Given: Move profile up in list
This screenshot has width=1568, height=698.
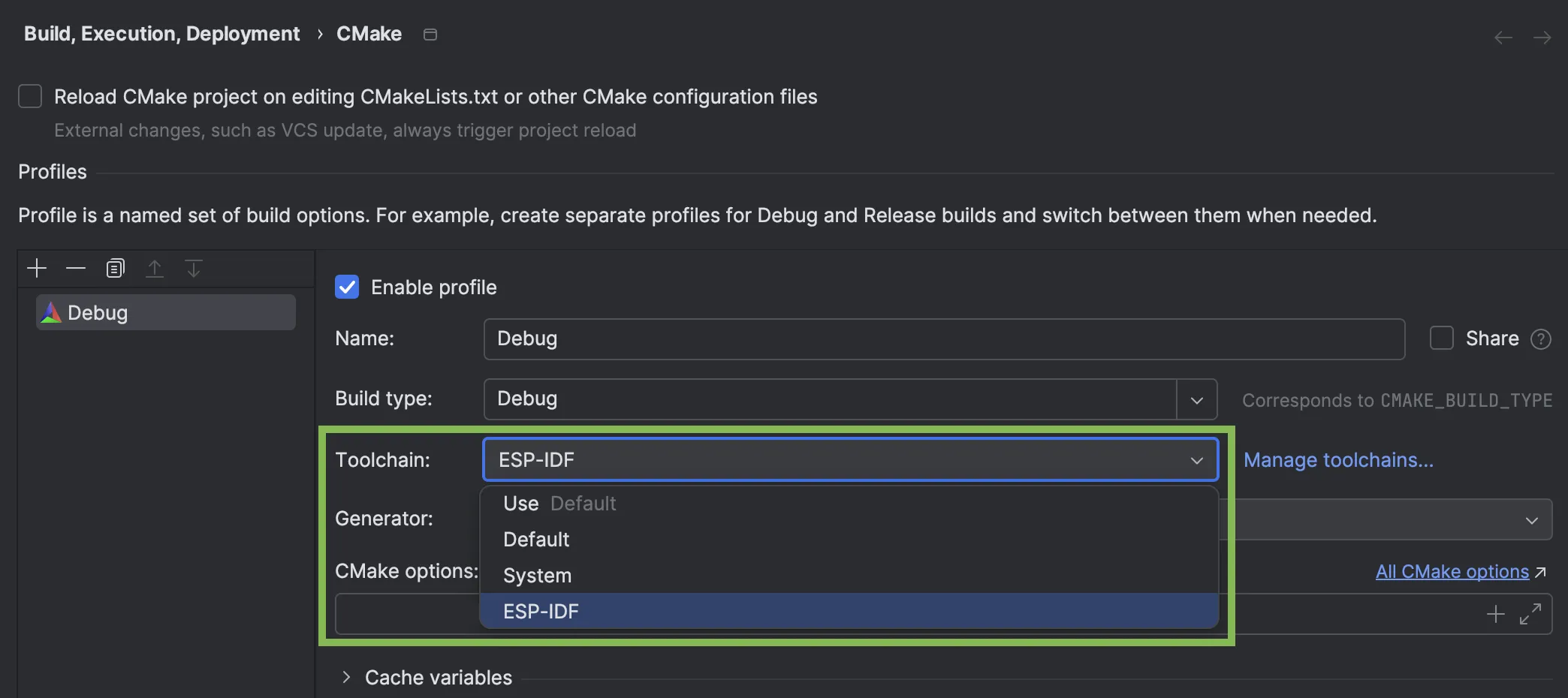Looking at the screenshot, I should click(155, 269).
